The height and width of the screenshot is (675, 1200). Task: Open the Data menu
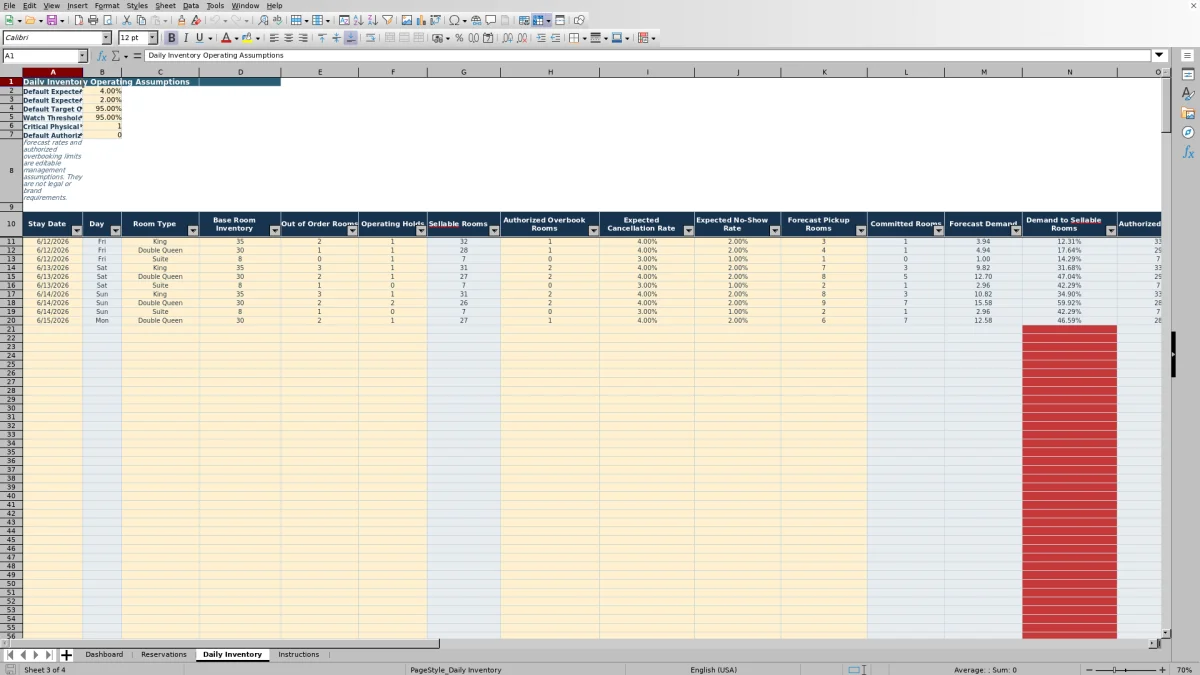point(190,6)
